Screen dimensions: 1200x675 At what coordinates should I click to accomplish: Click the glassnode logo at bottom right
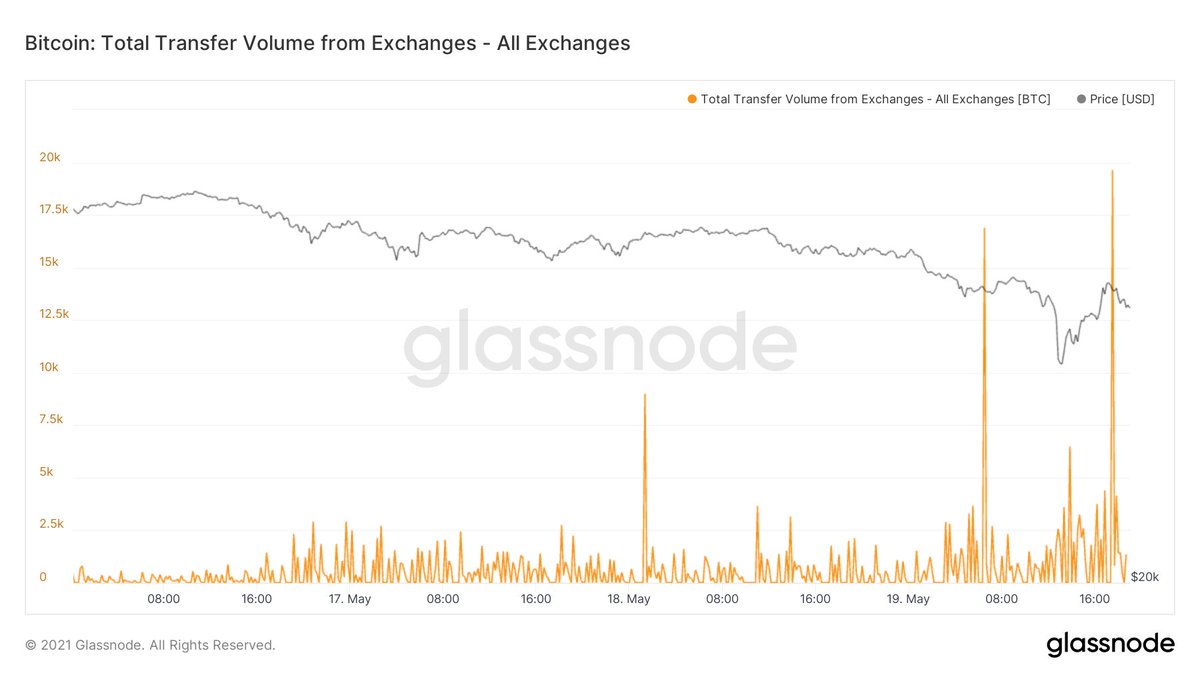pos(1111,645)
